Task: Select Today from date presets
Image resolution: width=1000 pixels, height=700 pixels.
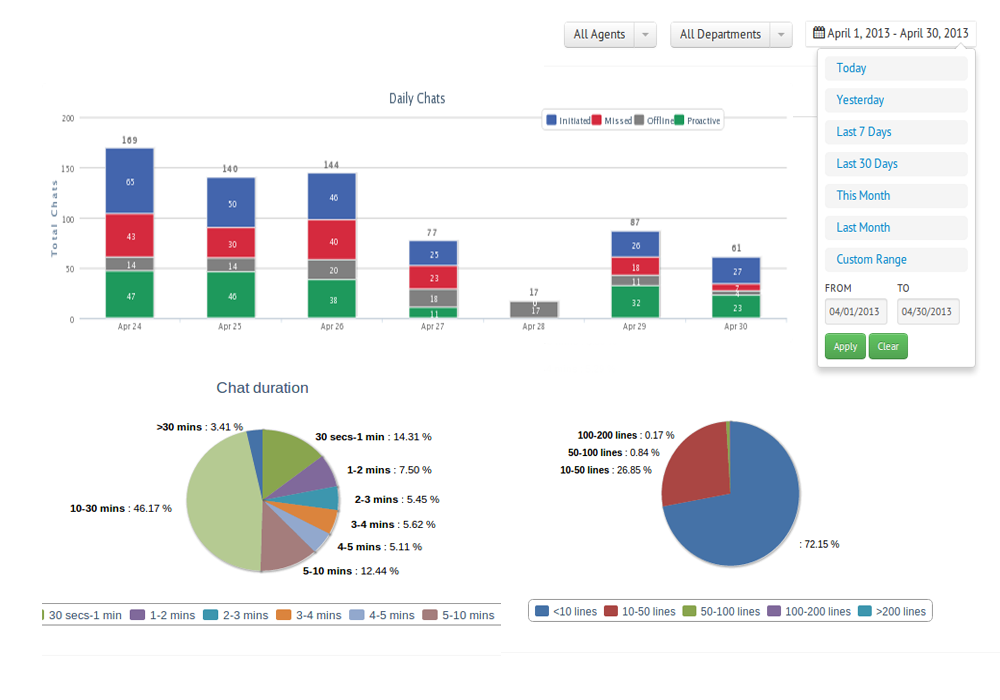Action: 896,68
